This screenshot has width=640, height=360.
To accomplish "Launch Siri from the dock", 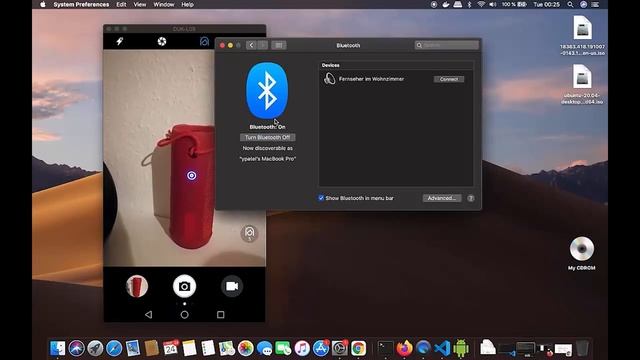I will 76,348.
